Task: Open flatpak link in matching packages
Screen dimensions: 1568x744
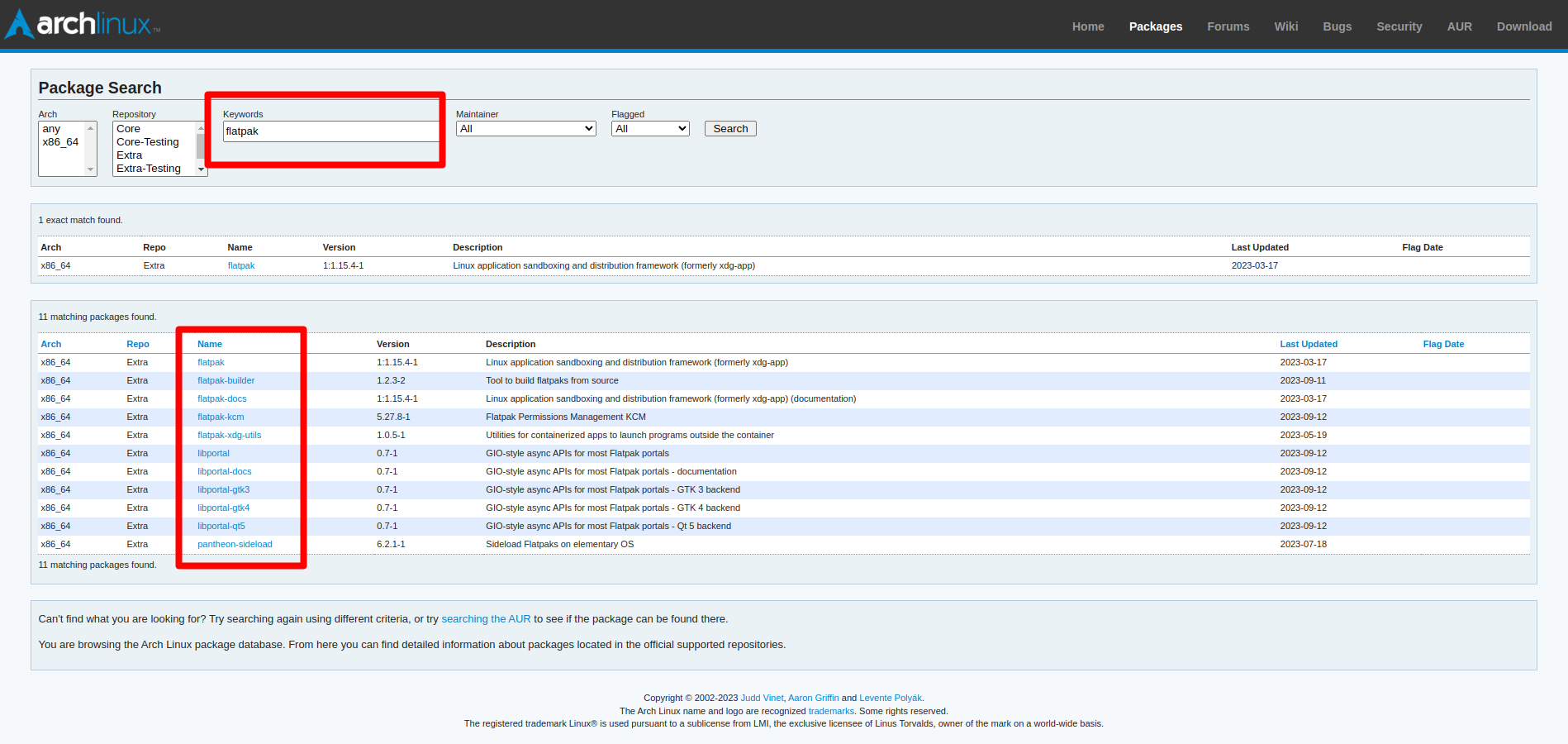Action: click(211, 363)
